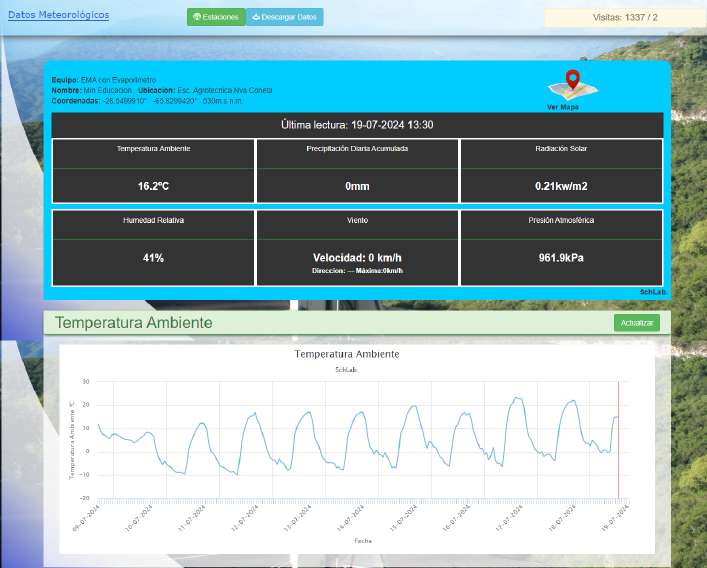Click the 14-07-2024 x-axis date label

[351, 518]
